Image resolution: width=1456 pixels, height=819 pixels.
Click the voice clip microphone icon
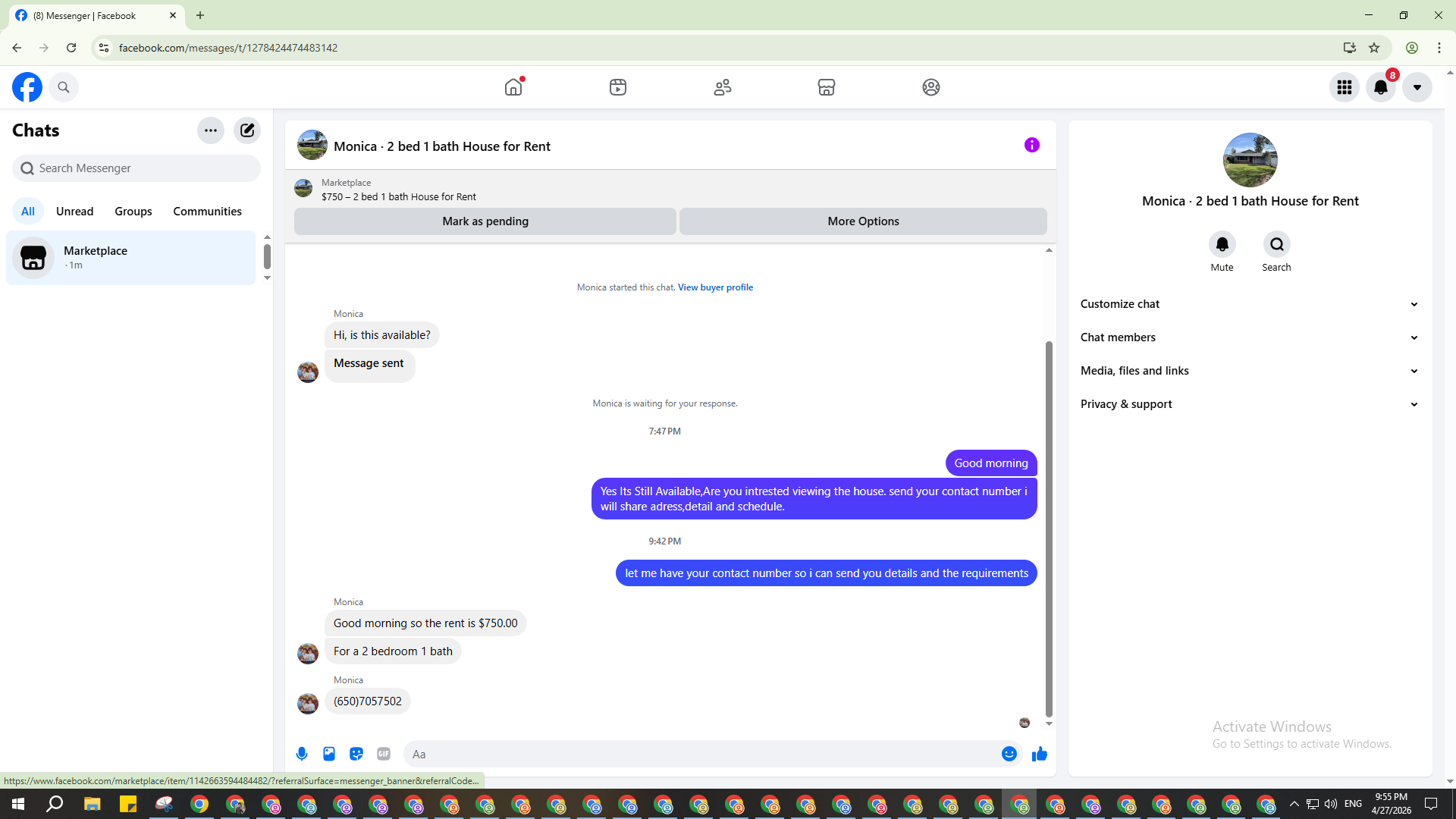302,754
